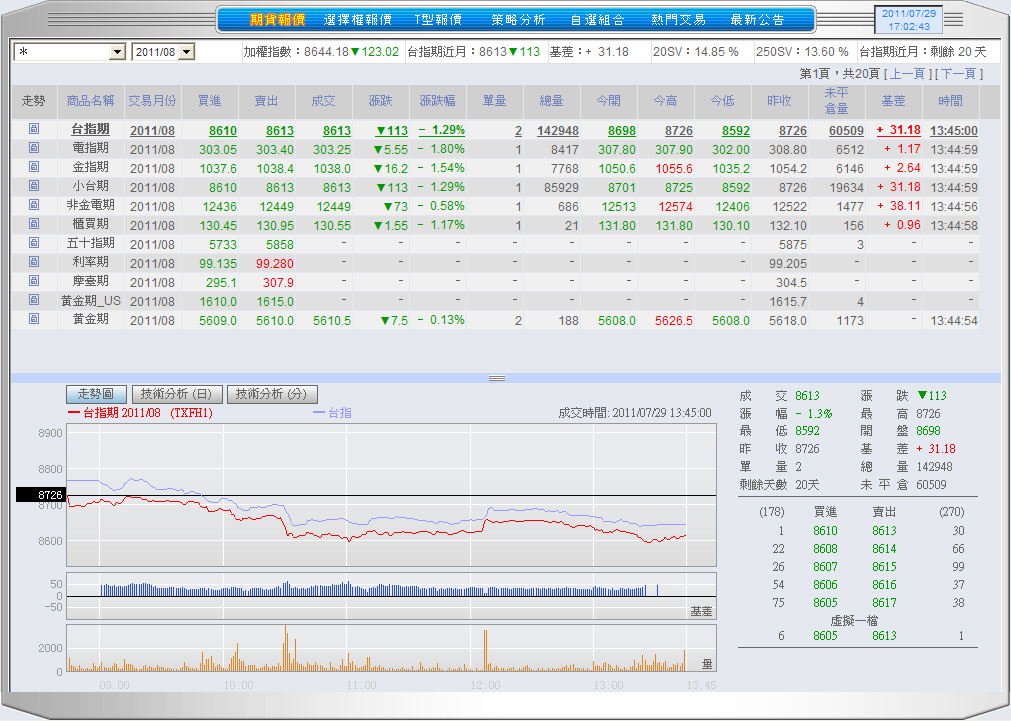
Task: Click 利率期 ask price 99.280
Action: pyautogui.click(x=275, y=264)
